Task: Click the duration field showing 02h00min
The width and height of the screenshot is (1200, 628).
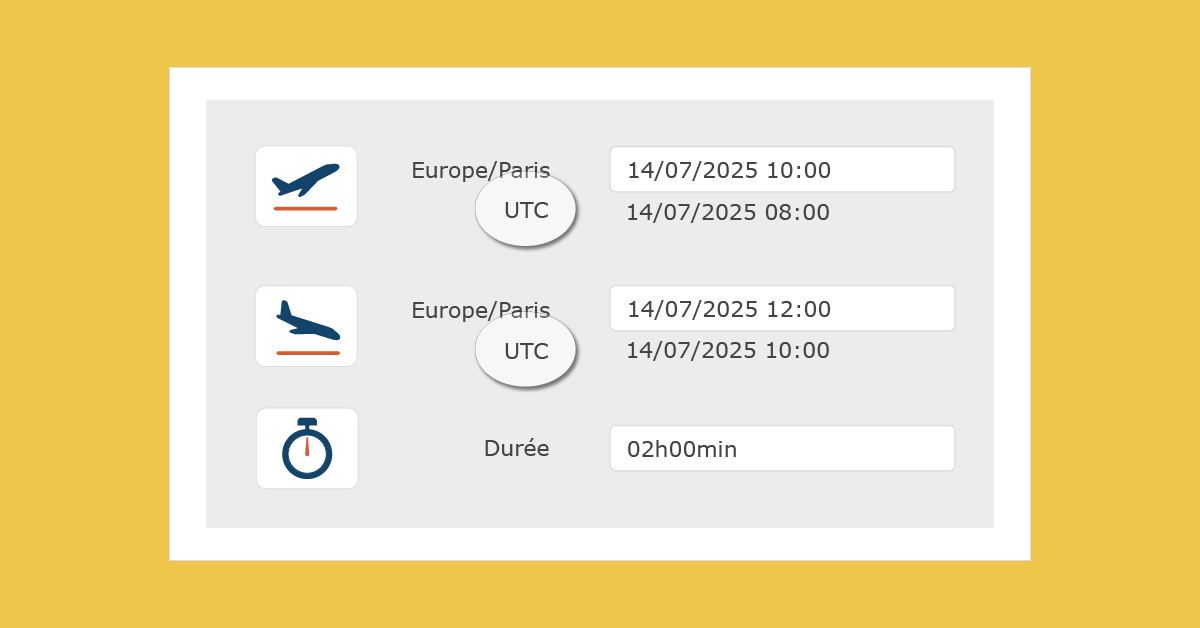Action: (x=782, y=448)
